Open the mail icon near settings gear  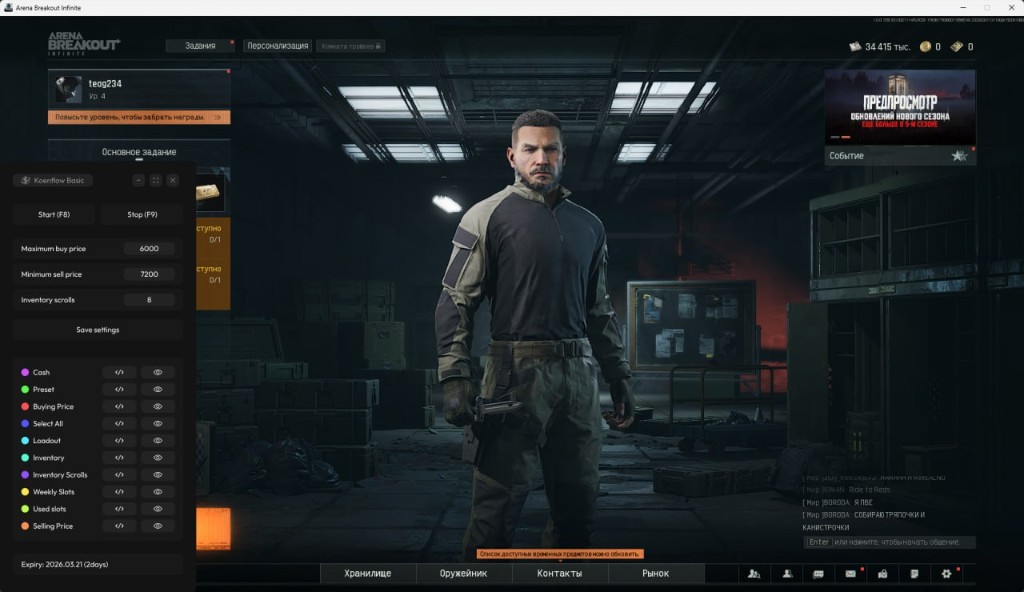[x=851, y=574]
